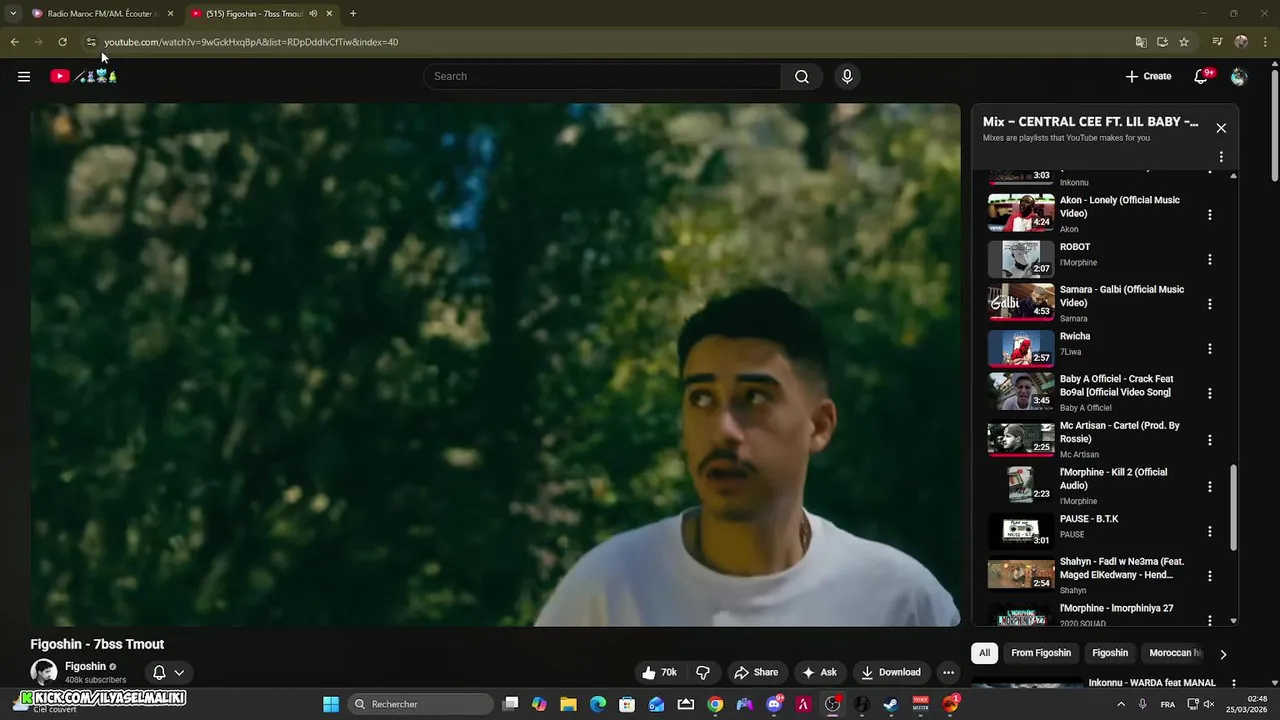The image size is (1280, 720).
Task: Go back with browser back arrow
Action: 14,42
